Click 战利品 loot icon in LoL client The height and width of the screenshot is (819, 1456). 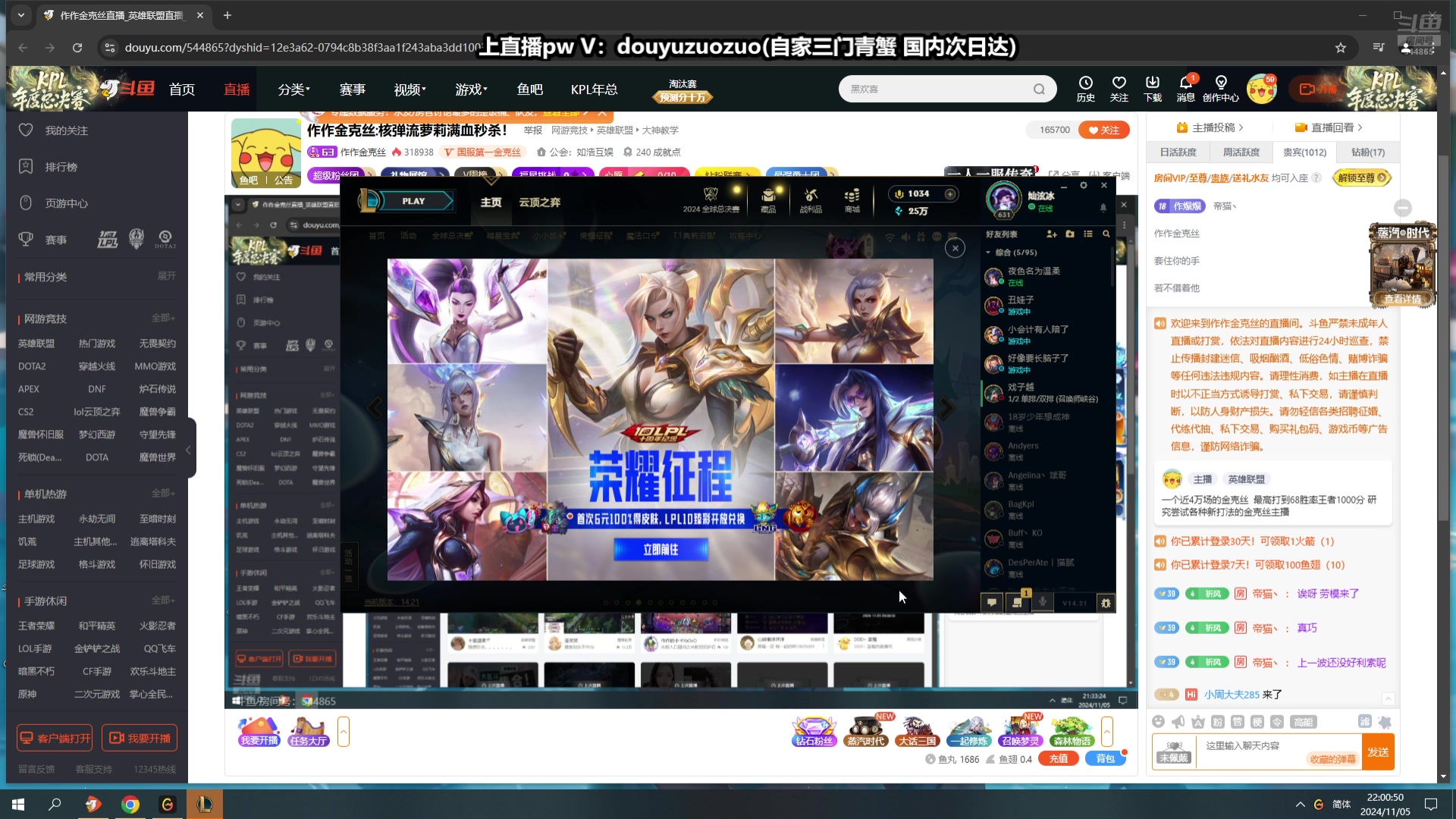point(811,201)
